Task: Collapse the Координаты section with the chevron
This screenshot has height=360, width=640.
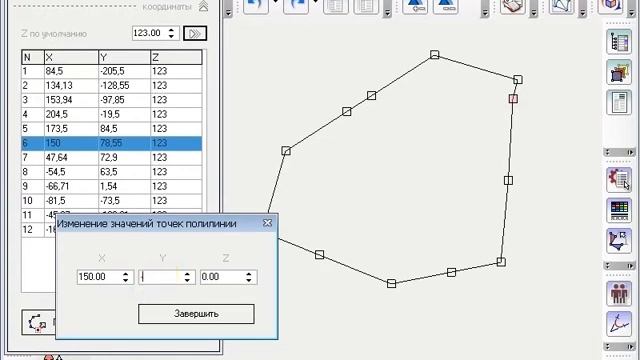Action: tap(203, 6)
